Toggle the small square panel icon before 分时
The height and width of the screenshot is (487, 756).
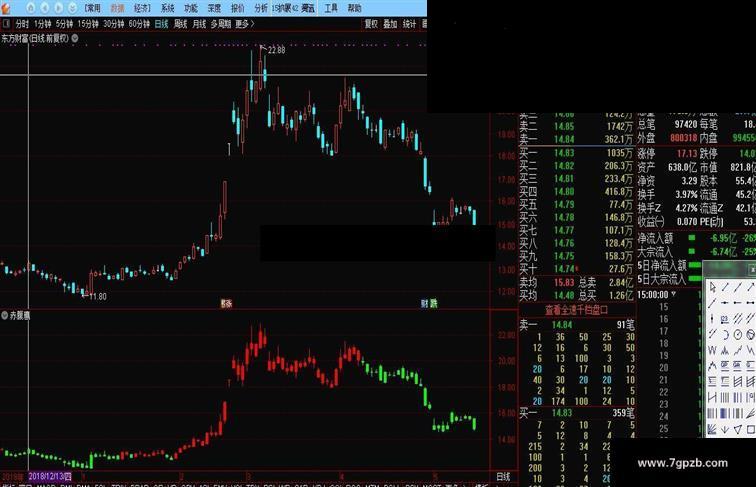[6, 23]
